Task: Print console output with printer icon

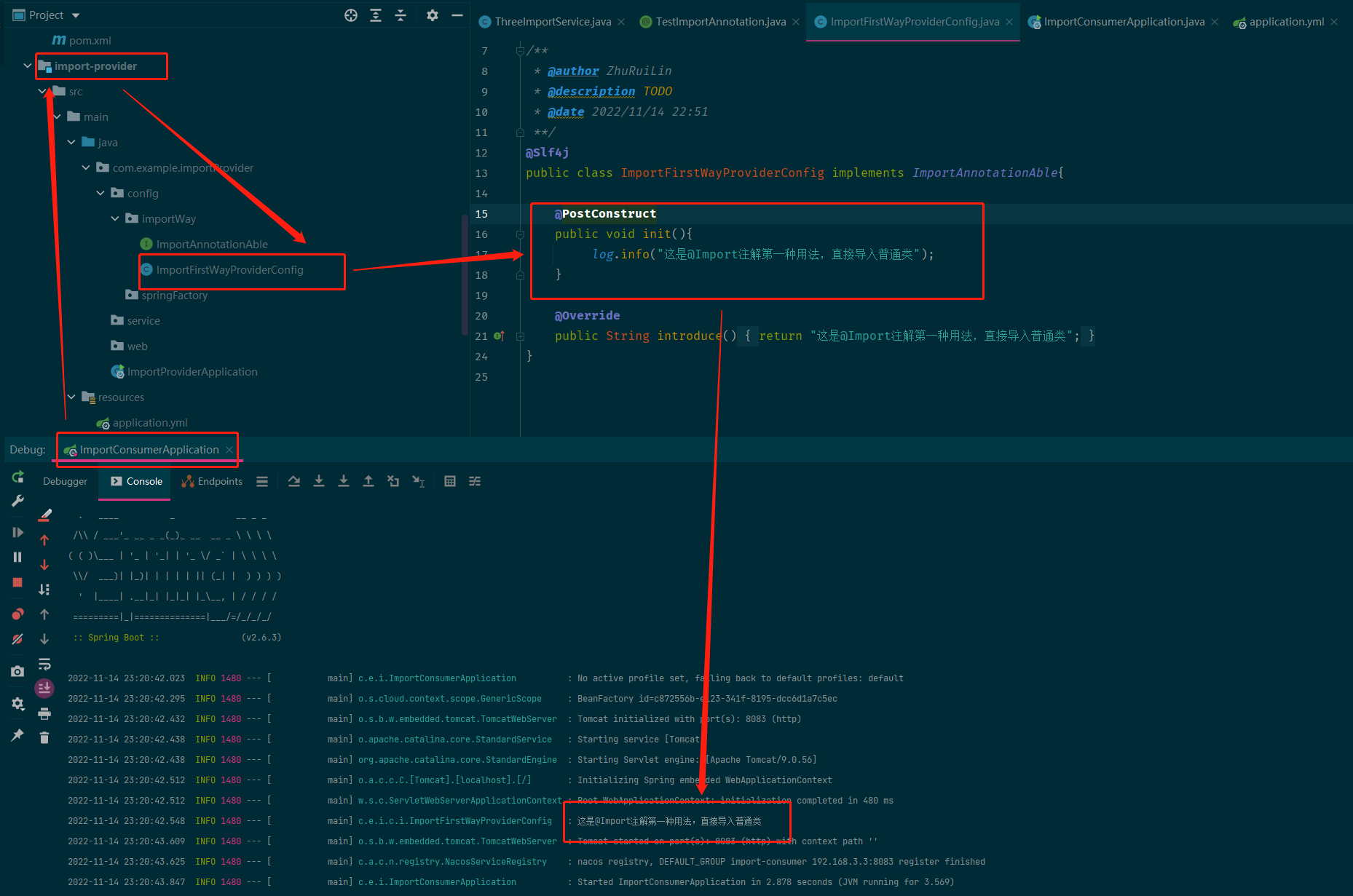Action: click(44, 713)
